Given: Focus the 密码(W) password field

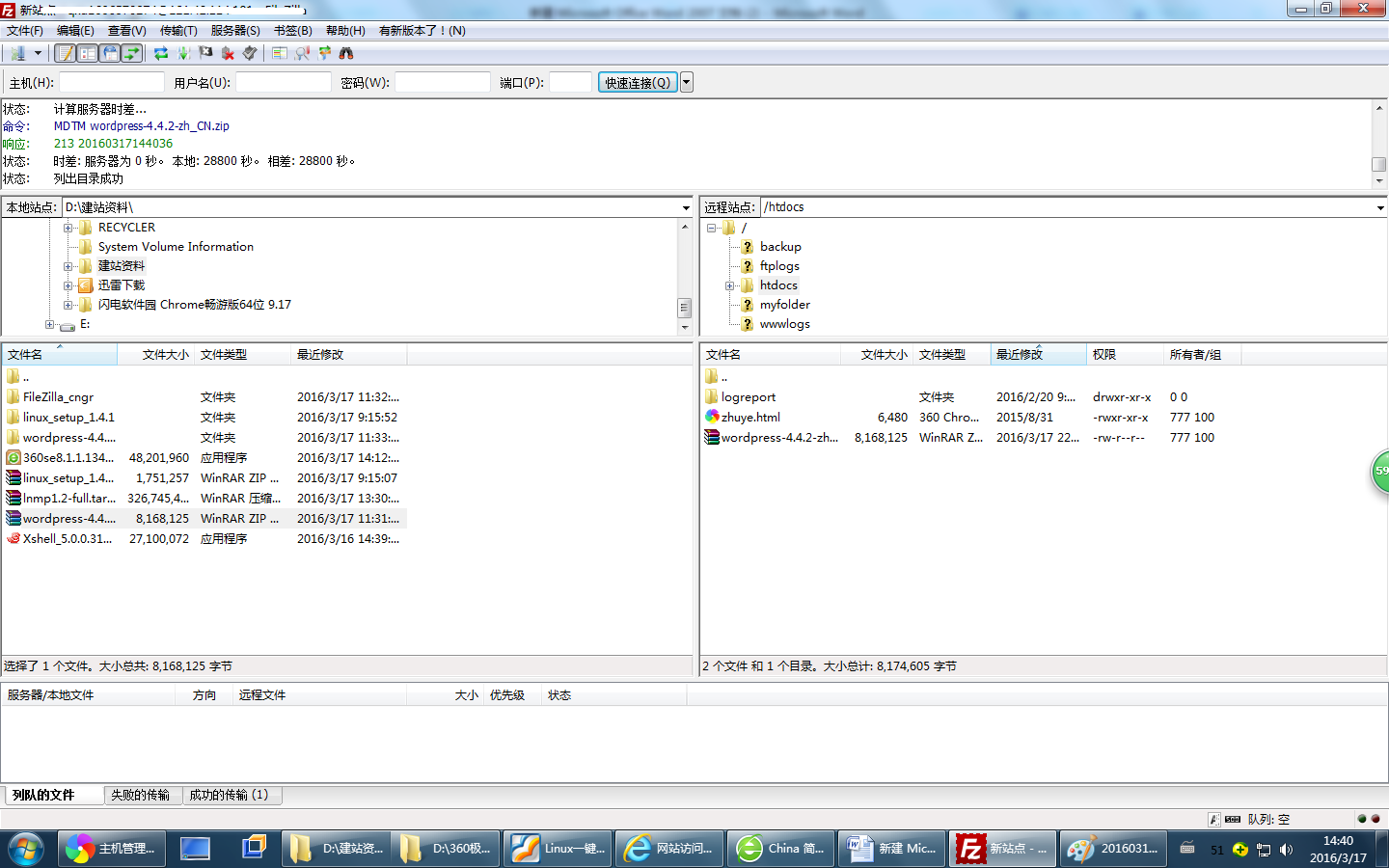Looking at the screenshot, I should (443, 83).
